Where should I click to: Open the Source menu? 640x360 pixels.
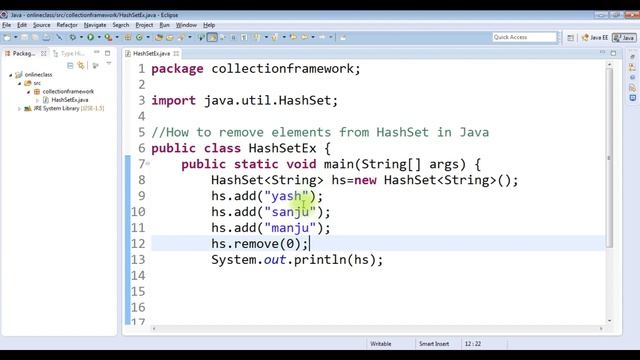pos(42,25)
